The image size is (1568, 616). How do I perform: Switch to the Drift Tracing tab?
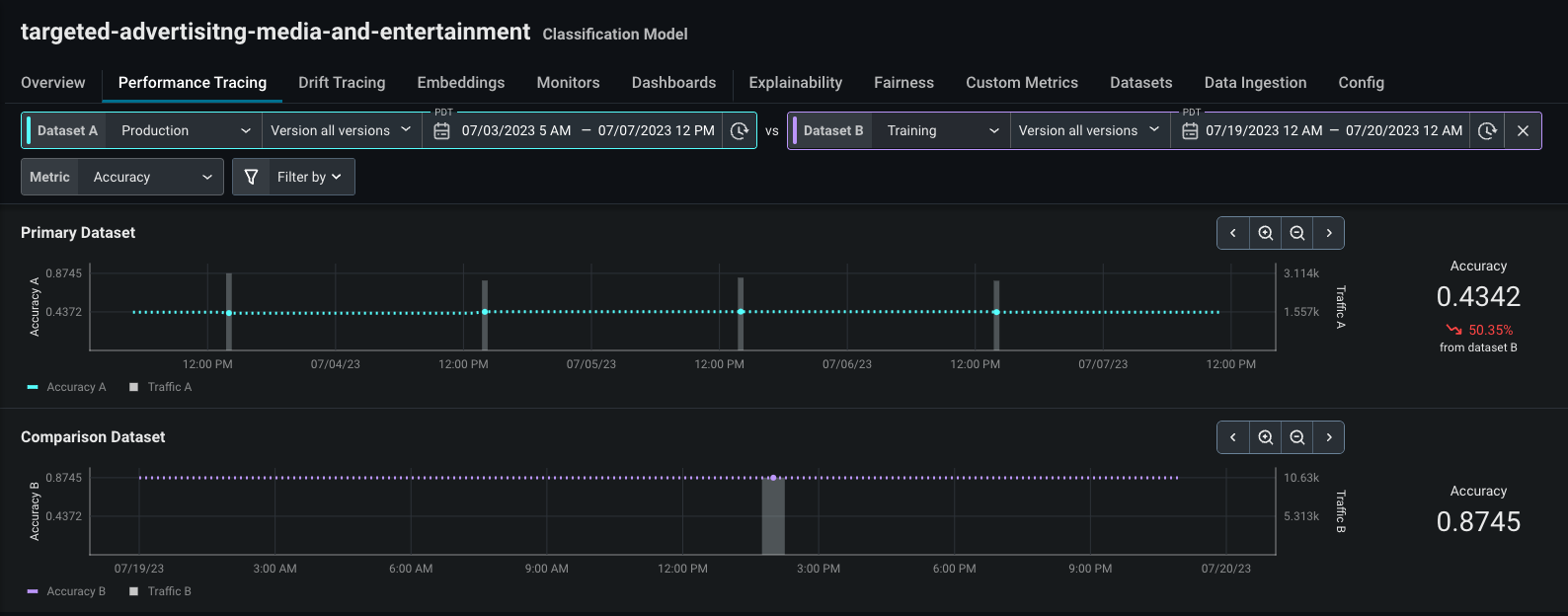(342, 83)
